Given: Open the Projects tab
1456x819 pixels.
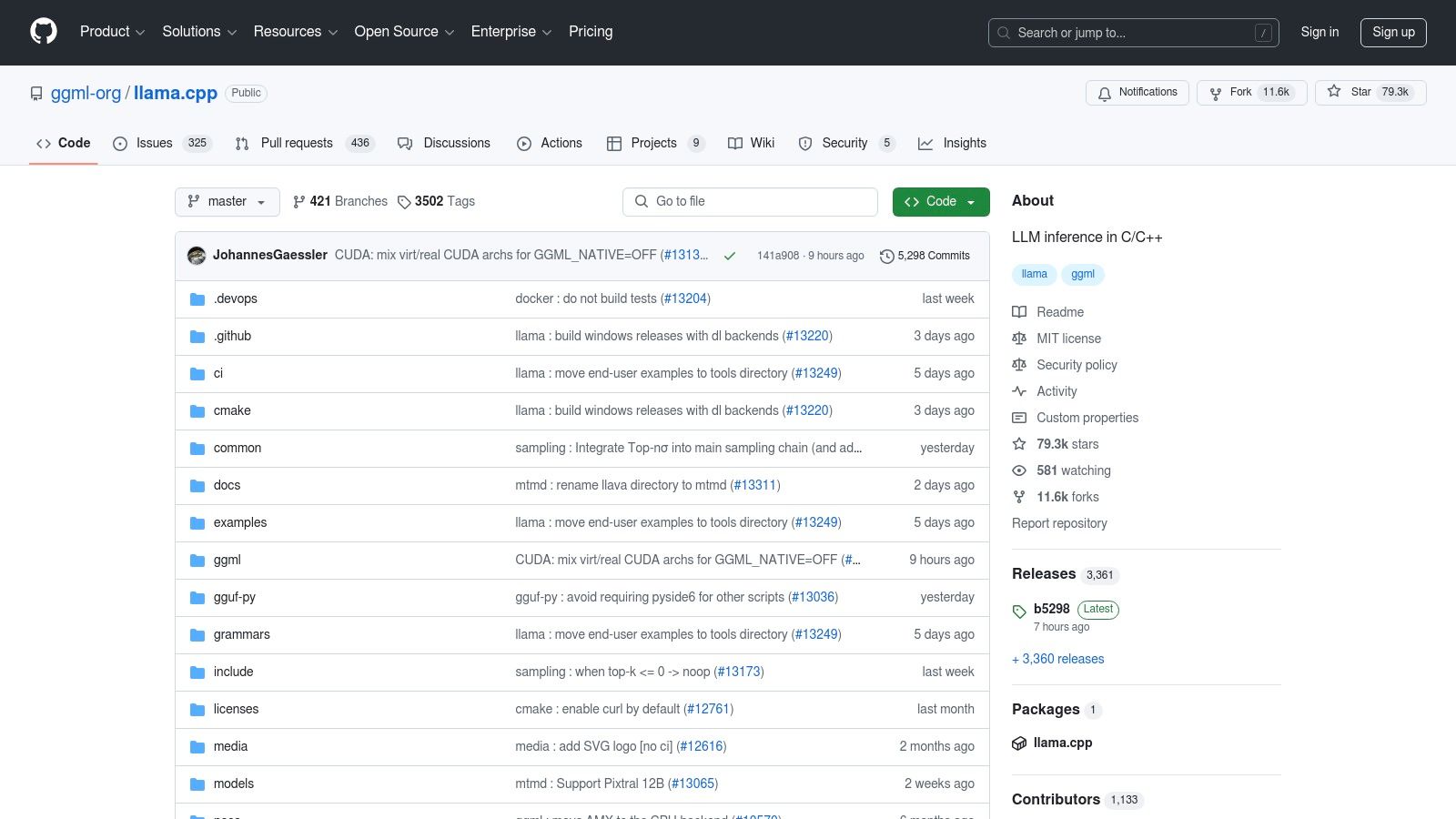Looking at the screenshot, I should point(655,144).
